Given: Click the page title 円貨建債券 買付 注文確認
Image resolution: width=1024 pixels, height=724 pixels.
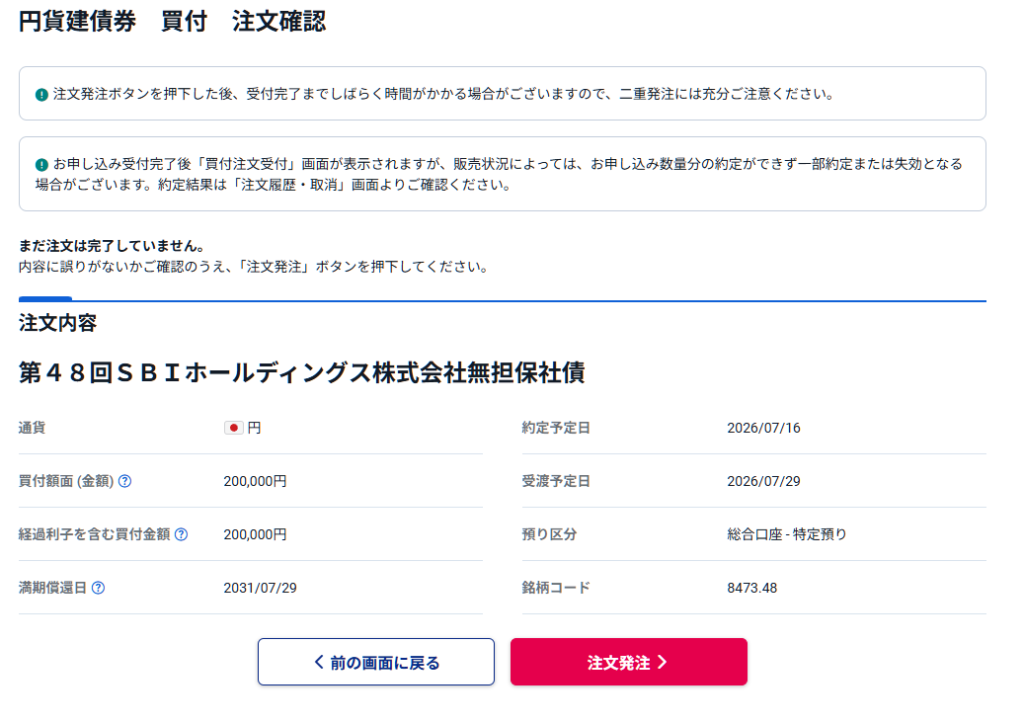Looking at the screenshot, I should coord(172,21).
